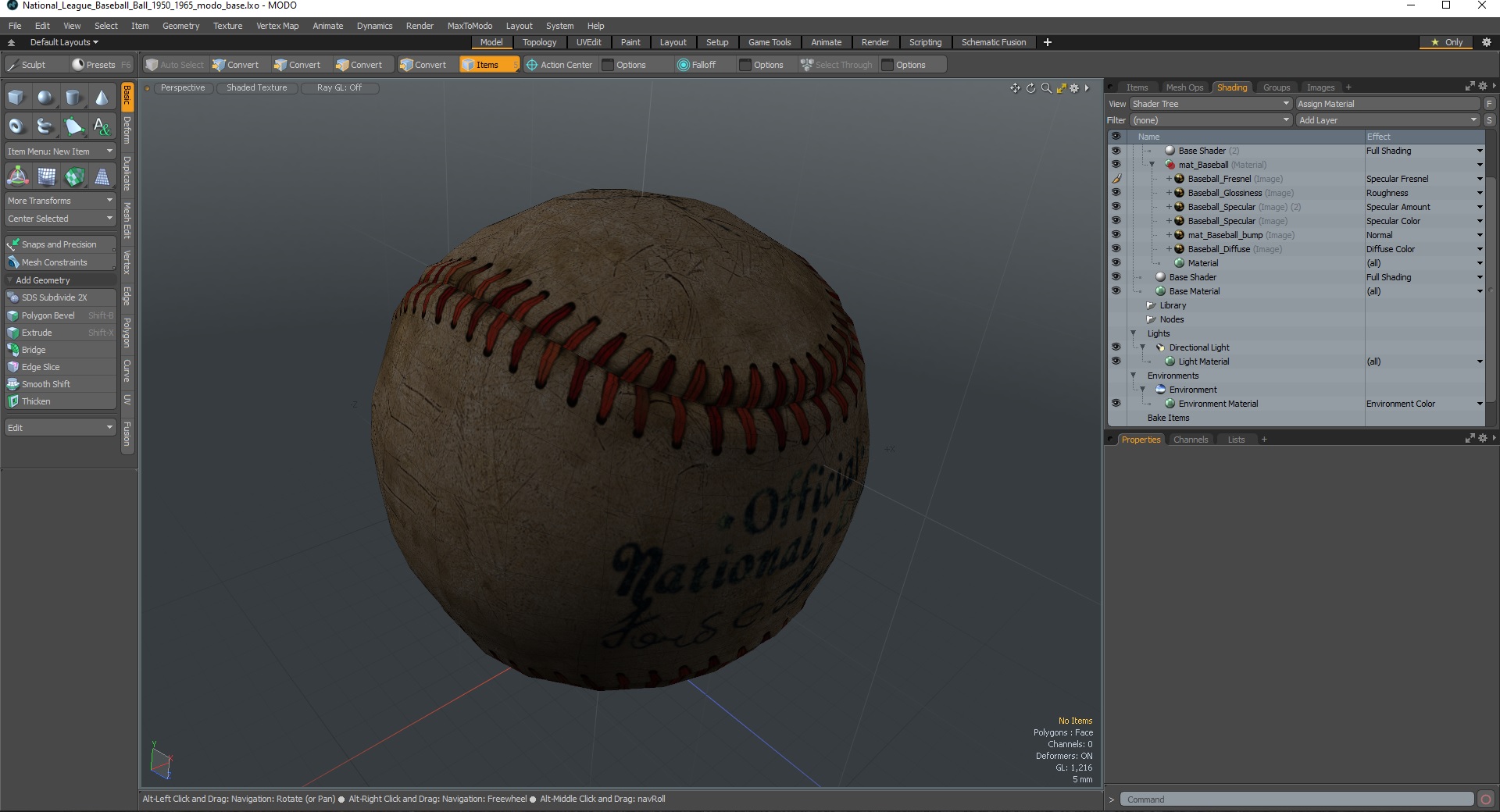Click the Falloff toolbar button
Image resolution: width=1500 pixels, height=812 pixels.
pos(697,65)
